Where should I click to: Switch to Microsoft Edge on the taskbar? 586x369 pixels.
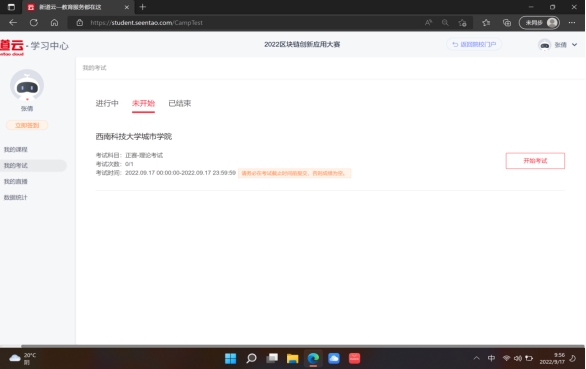(x=313, y=359)
